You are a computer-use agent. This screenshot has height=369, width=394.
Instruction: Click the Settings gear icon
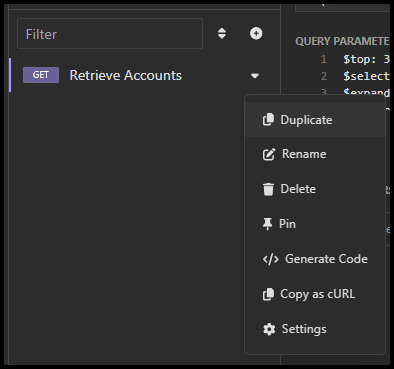point(269,329)
